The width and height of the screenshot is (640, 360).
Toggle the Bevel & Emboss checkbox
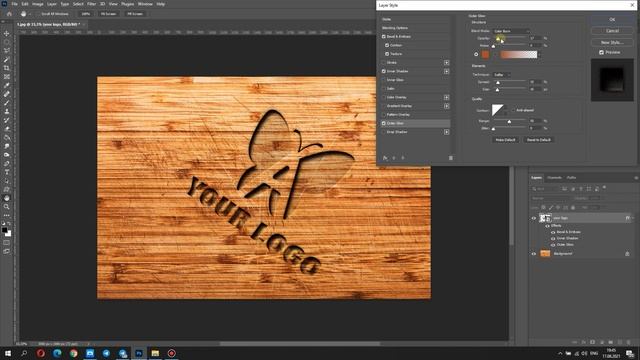(x=384, y=37)
